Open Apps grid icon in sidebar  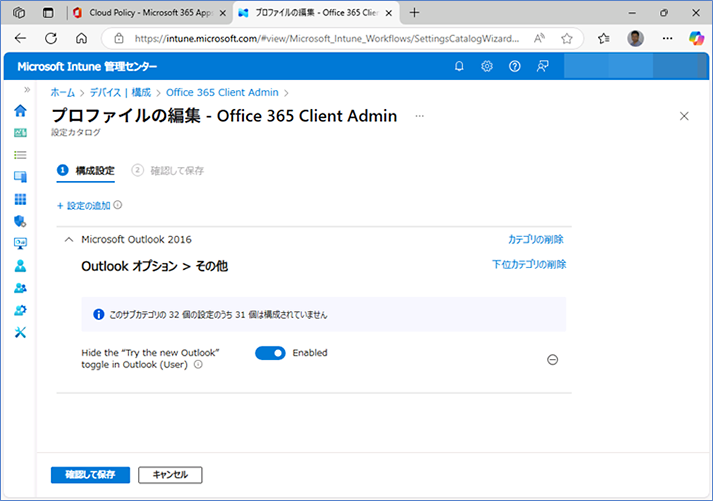pos(20,199)
